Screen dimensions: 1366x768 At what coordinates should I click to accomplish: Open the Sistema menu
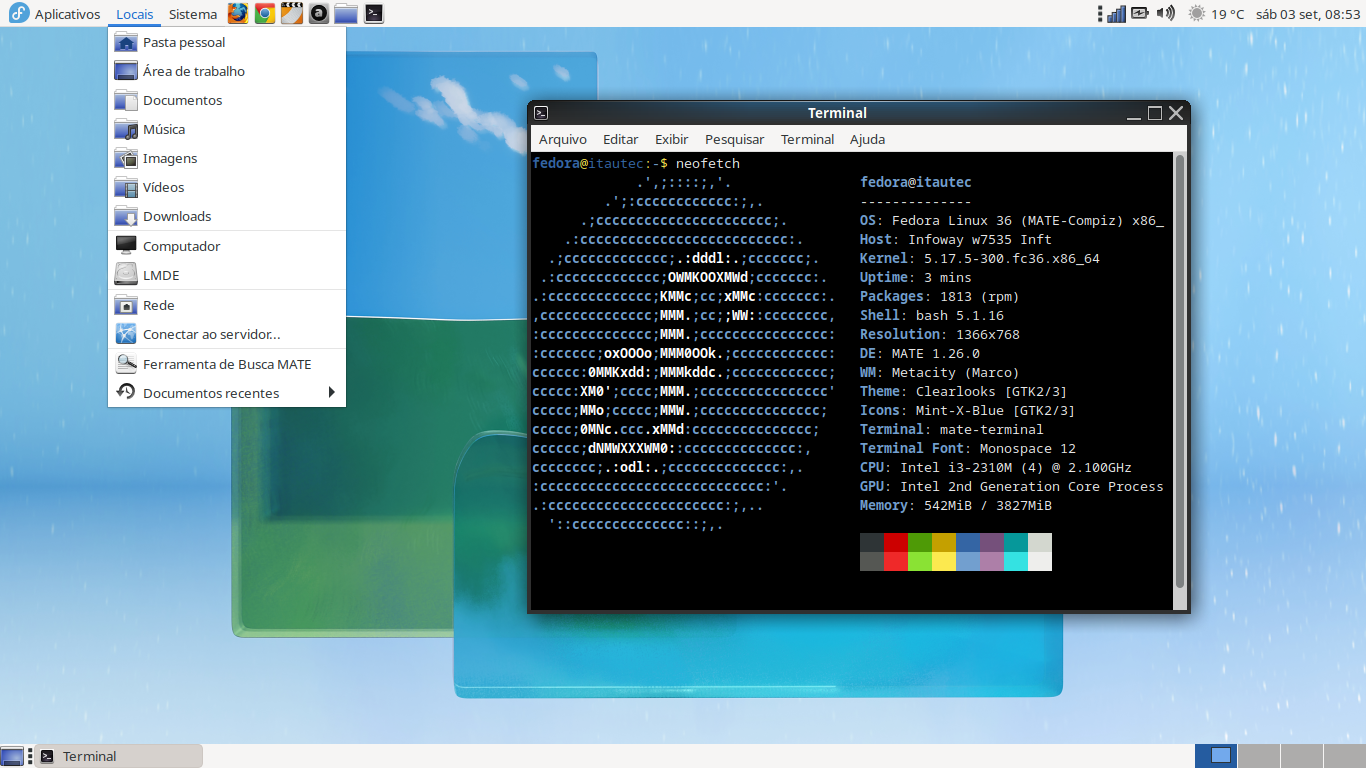point(193,14)
